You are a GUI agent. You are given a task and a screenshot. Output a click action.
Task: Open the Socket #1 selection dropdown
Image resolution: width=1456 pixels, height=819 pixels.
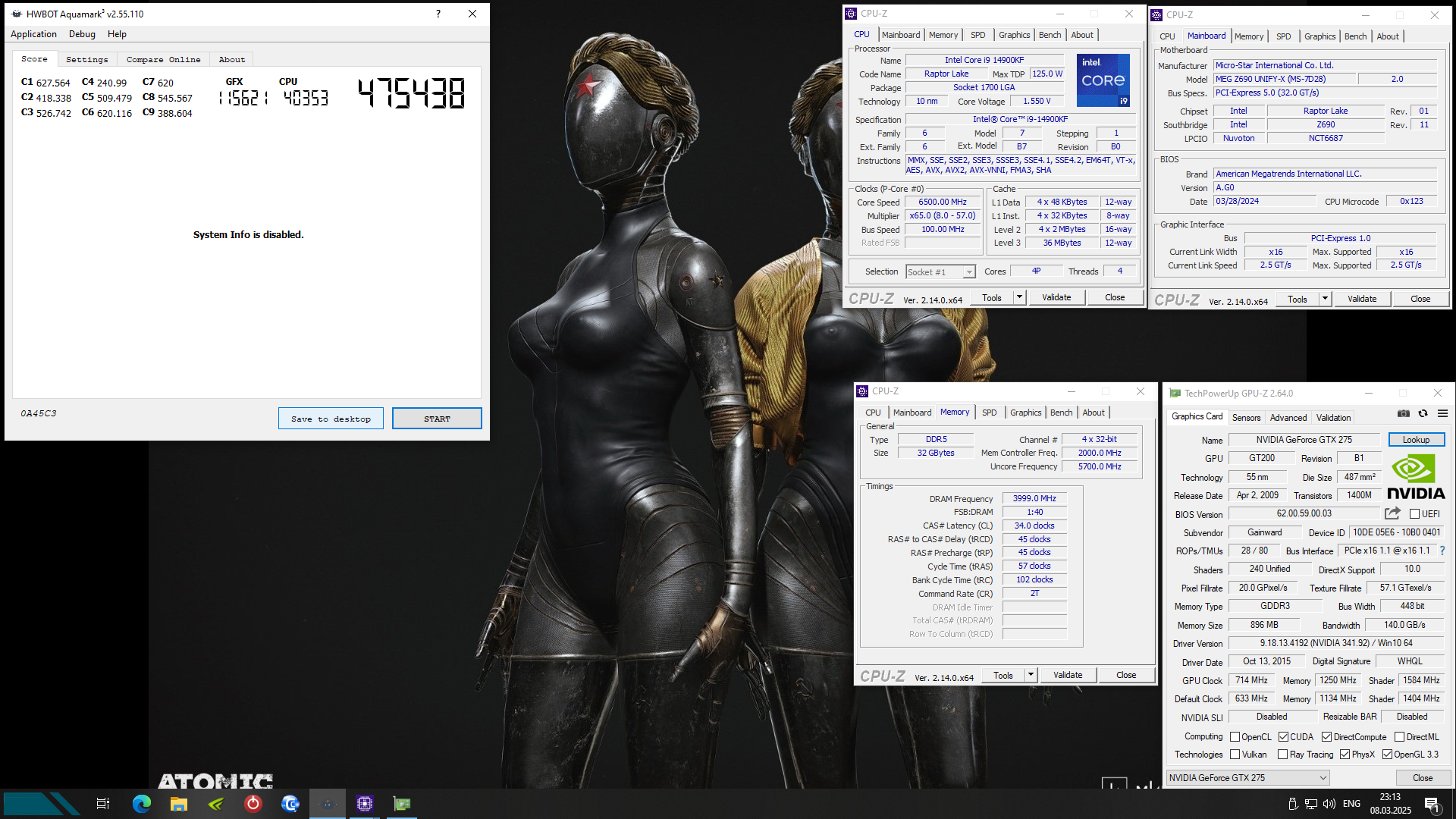click(940, 272)
